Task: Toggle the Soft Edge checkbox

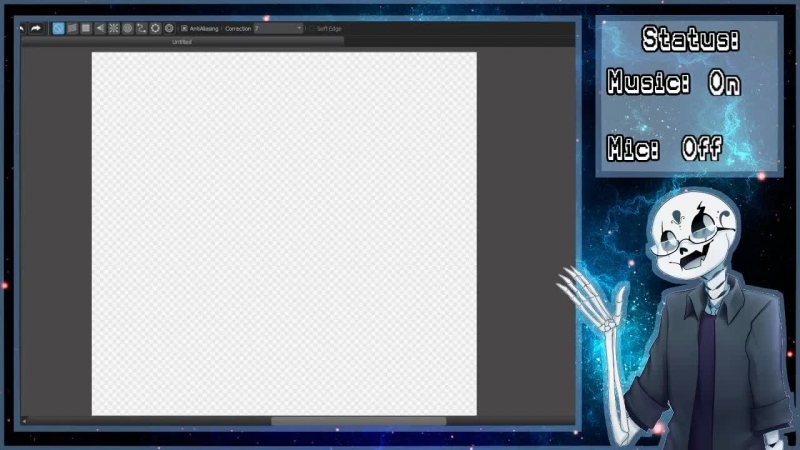Action: (312, 29)
